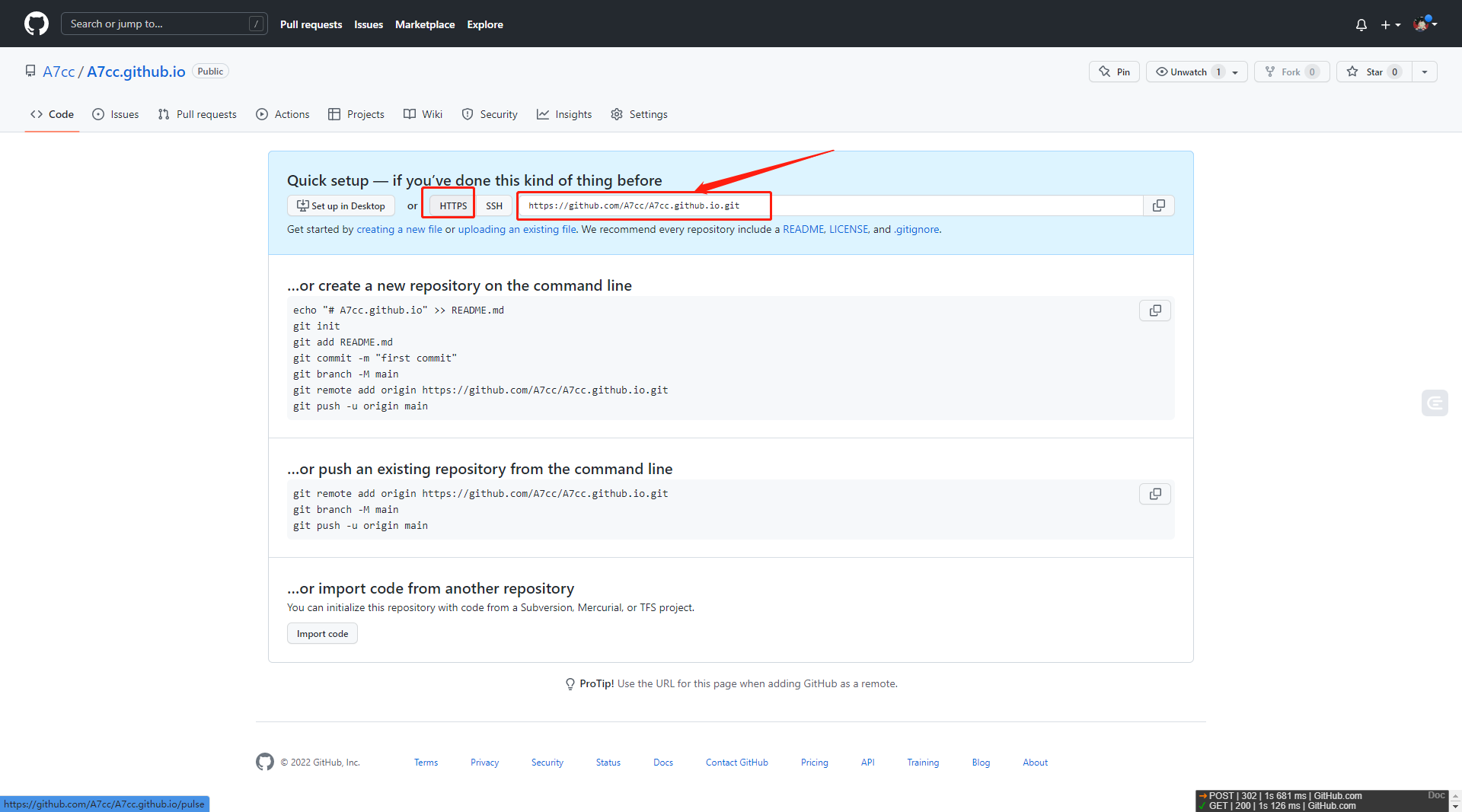Expand the Unwatch options caret
Image resolution: width=1462 pixels, height=812 pixels.
click(x=1236, y=72)
